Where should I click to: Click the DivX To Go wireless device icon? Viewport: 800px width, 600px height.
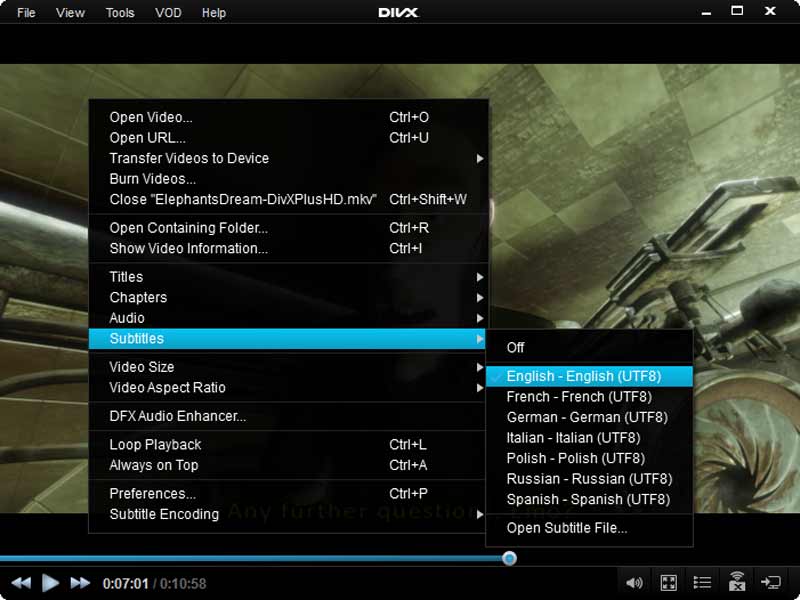click(x=736, y=581)
